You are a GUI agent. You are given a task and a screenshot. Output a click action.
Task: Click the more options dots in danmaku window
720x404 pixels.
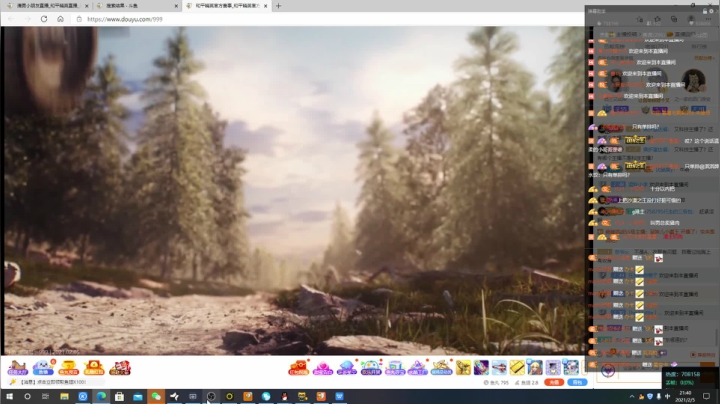pos(708,20)
